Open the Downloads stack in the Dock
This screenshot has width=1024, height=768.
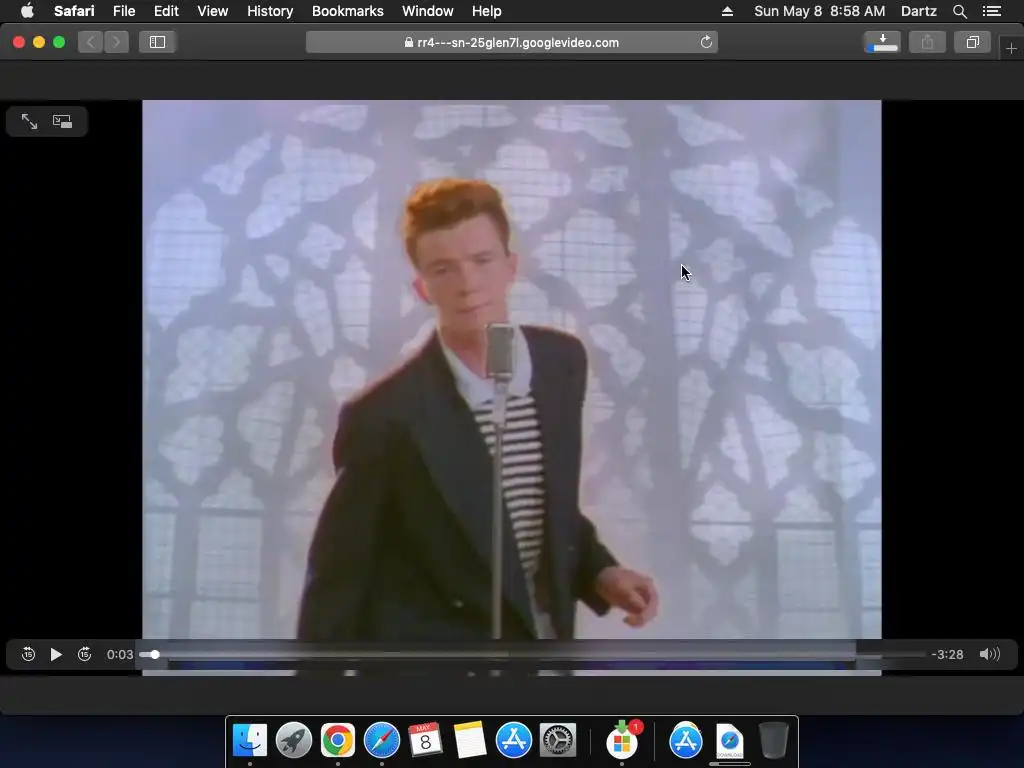(729, 741)
